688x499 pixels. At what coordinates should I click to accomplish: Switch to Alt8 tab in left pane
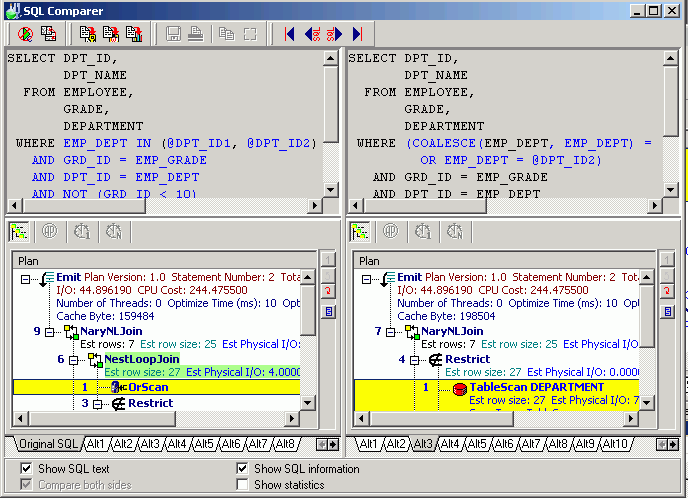tap(285, 444)
